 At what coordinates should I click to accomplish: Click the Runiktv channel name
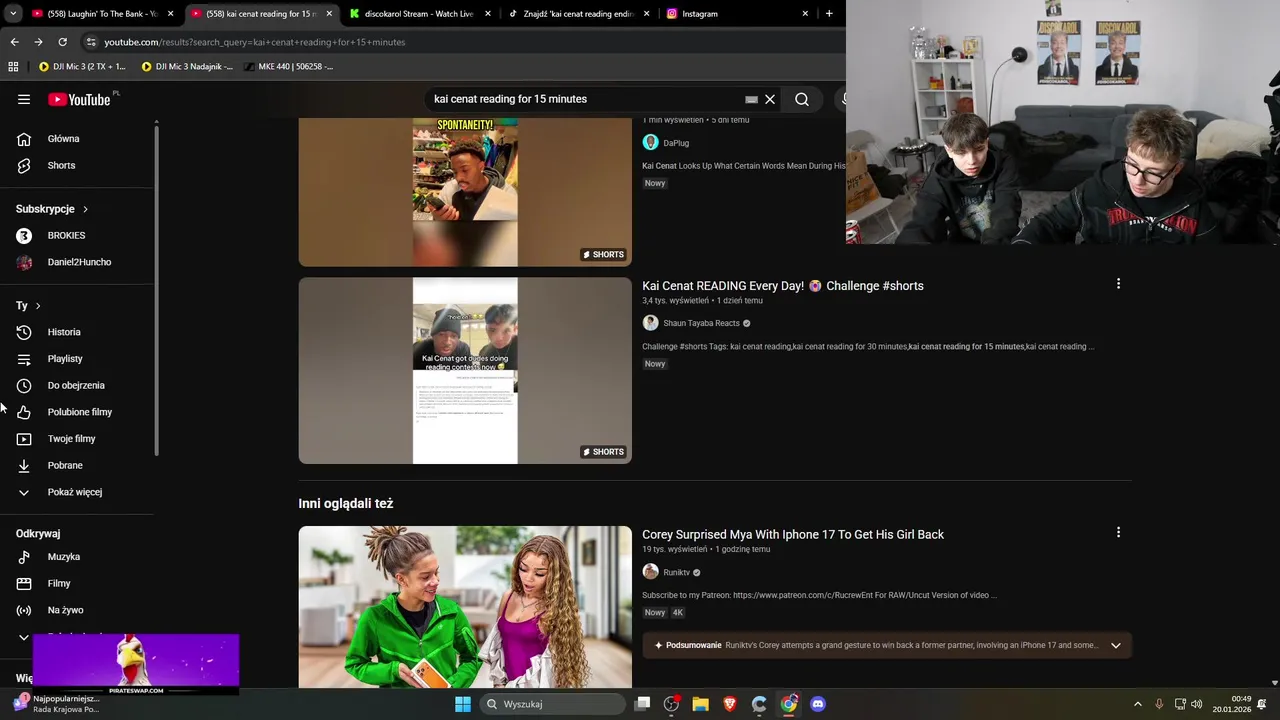tap(677, 573)
